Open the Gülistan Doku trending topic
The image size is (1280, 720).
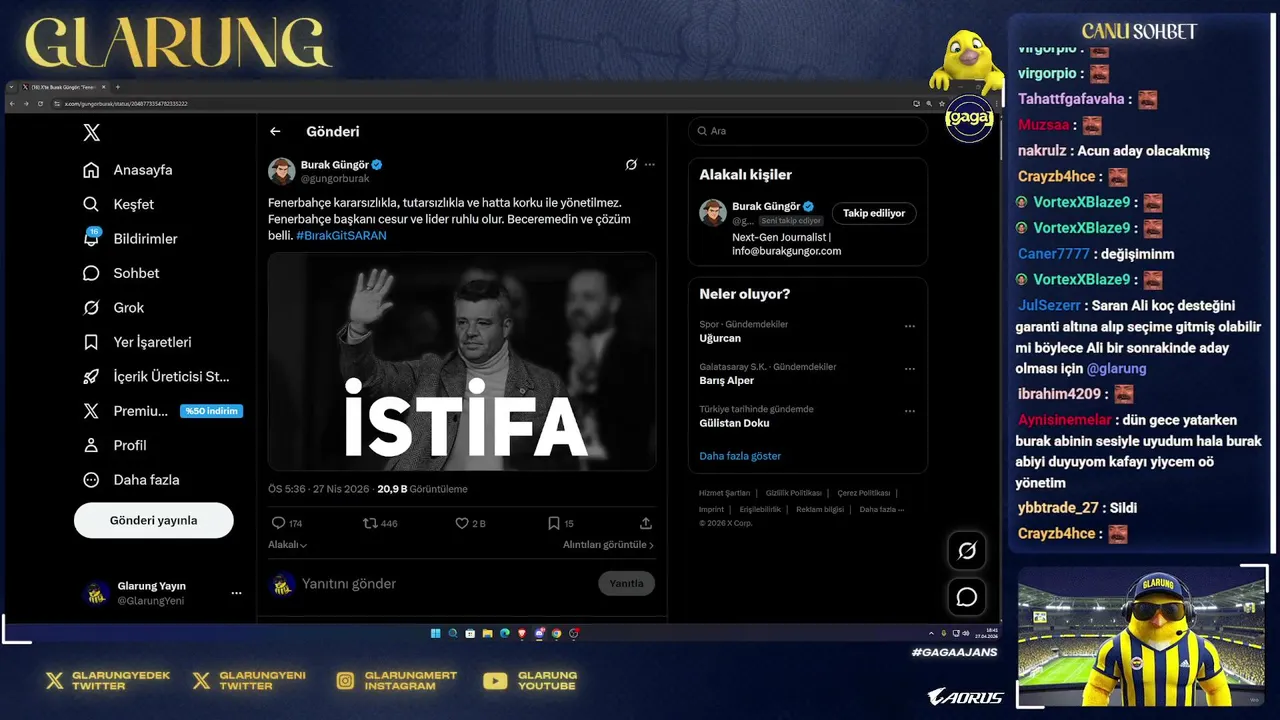[734, 423]
